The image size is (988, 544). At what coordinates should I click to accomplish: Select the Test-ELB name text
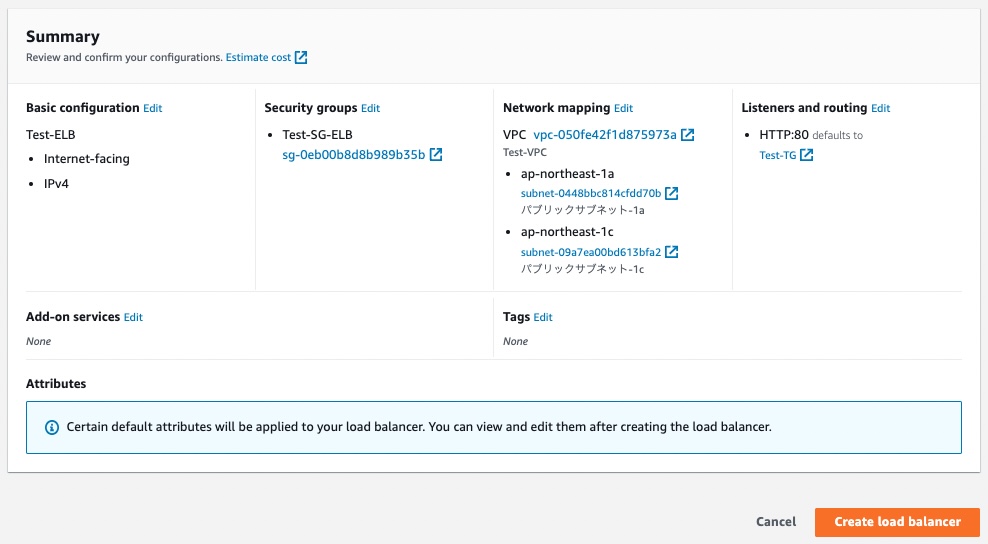[x=50, y=135]
